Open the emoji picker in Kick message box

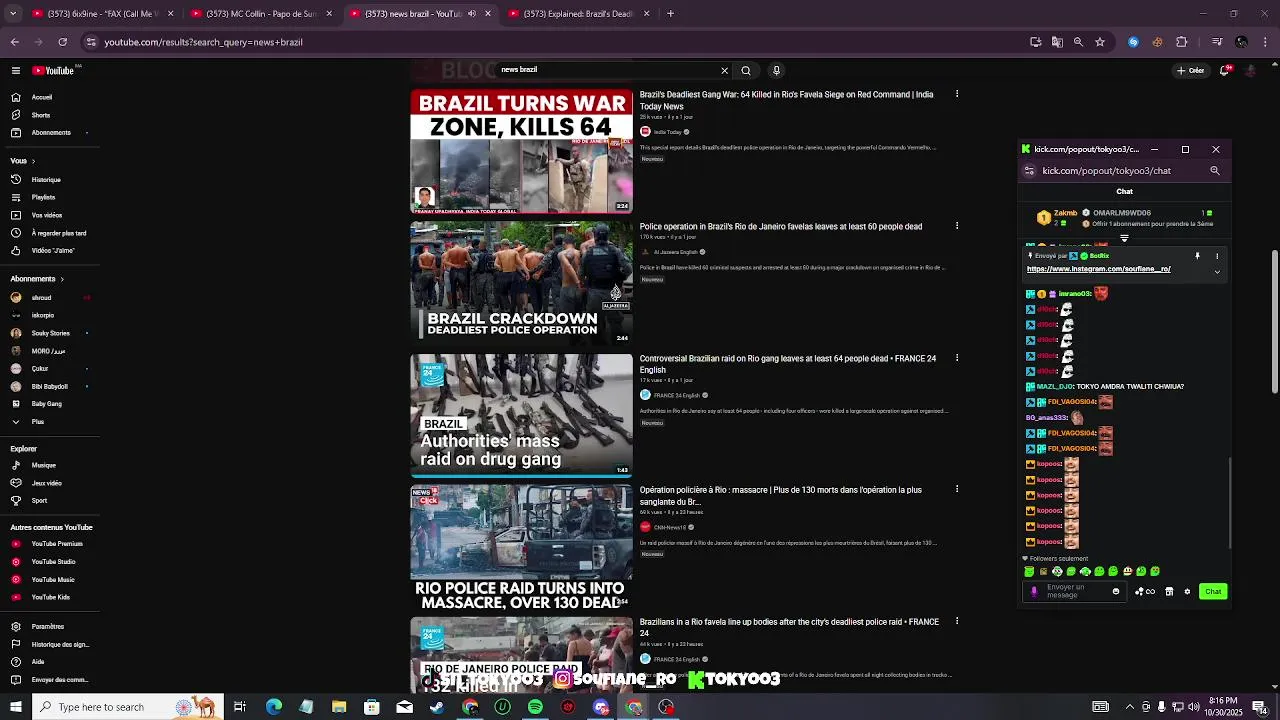tap(1116, 592)
